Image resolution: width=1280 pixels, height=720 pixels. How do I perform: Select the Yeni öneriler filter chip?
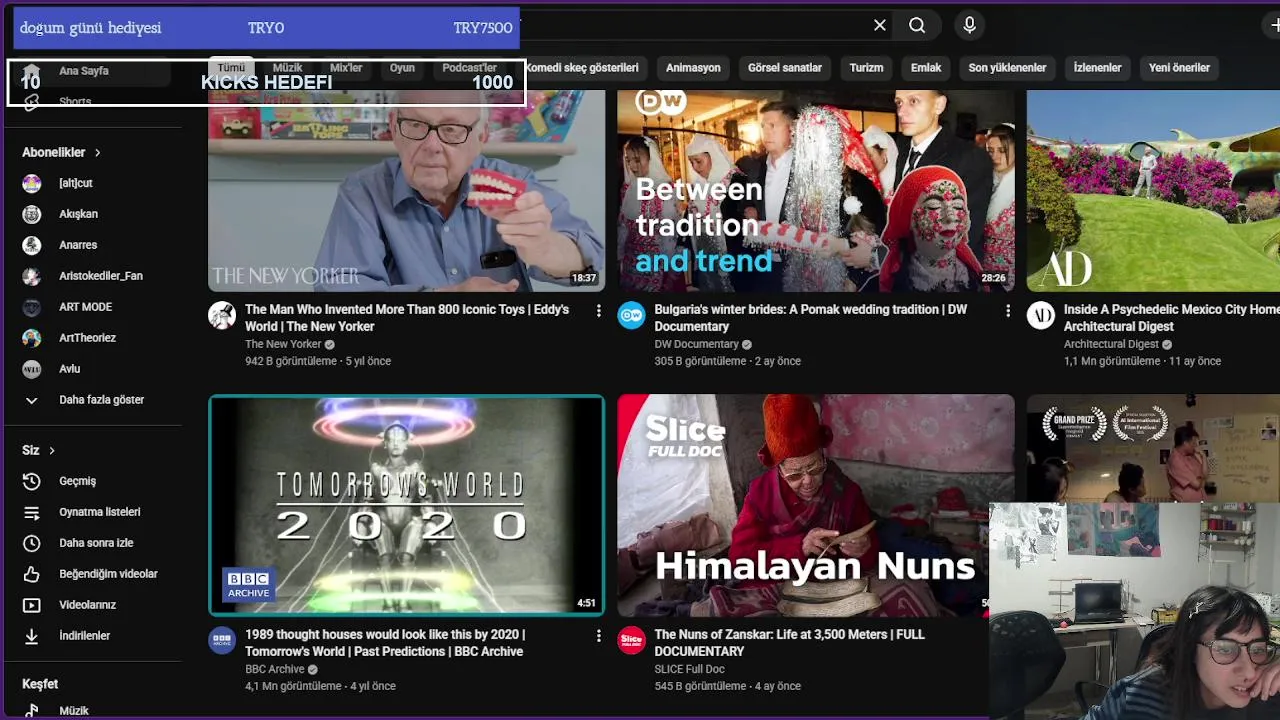point(1179,68)
